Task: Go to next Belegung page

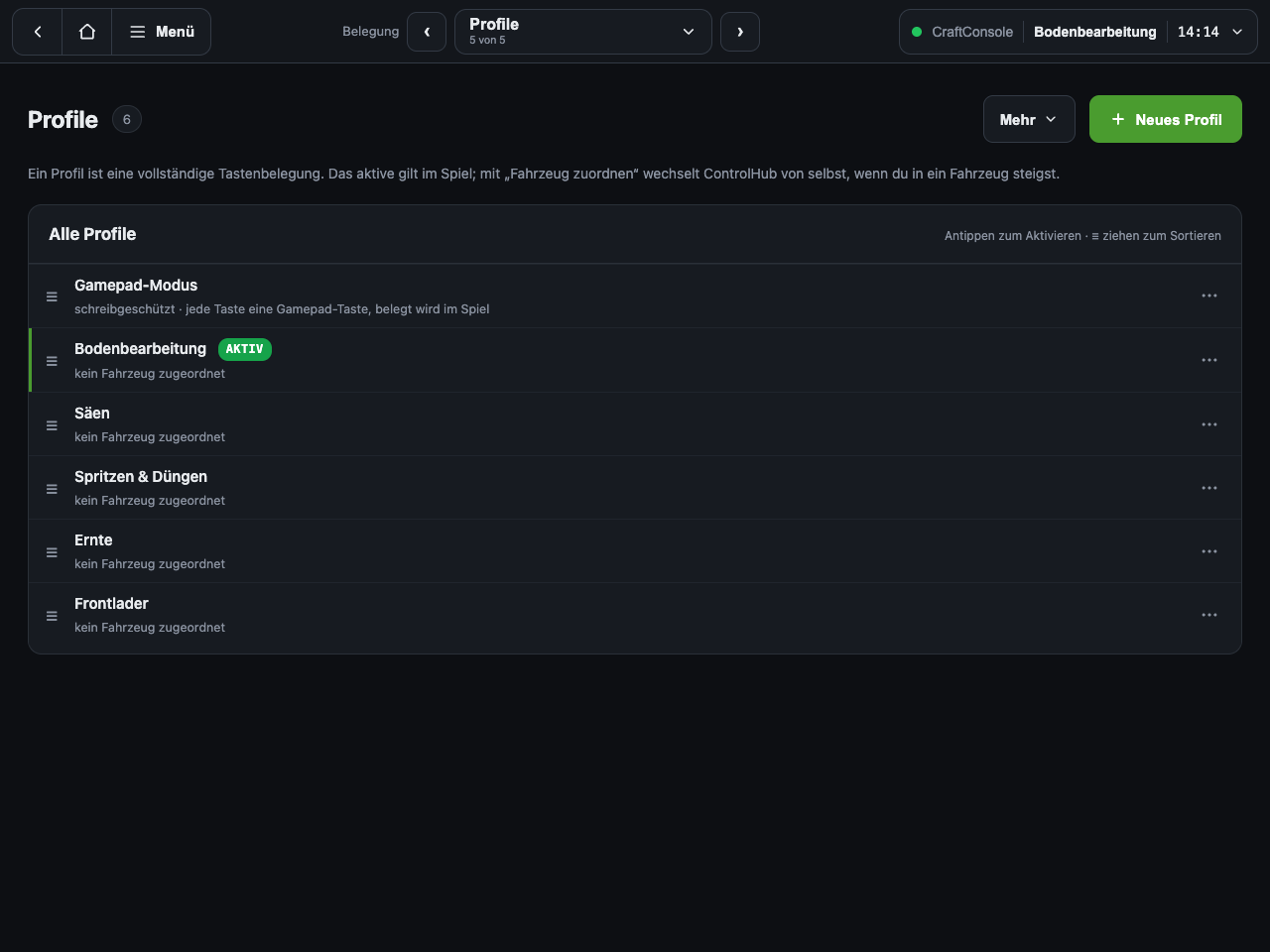Action: (740, 32)
